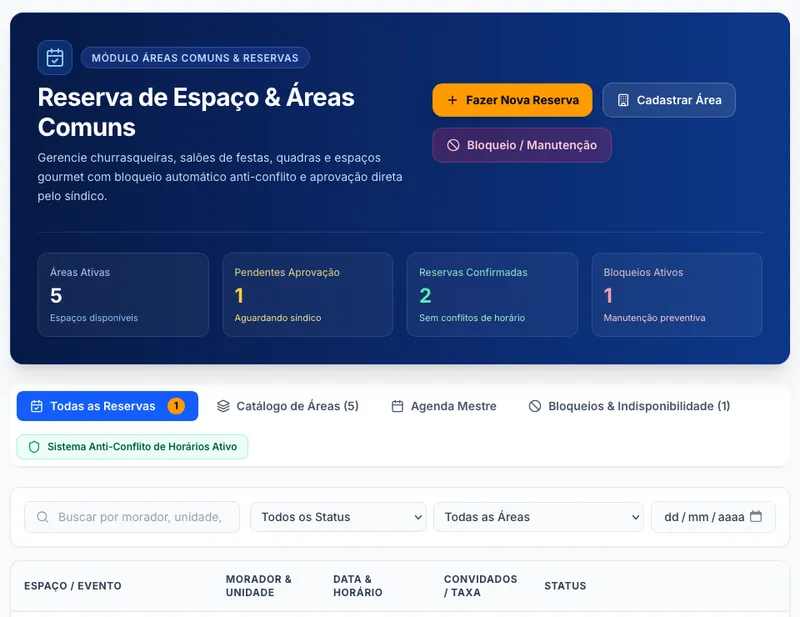Click the calendar icon in Todas as Reservas tab
Image resolution: width=800 pixels, height=617 pixels.
pyautogui.click(x=37, y=406)
